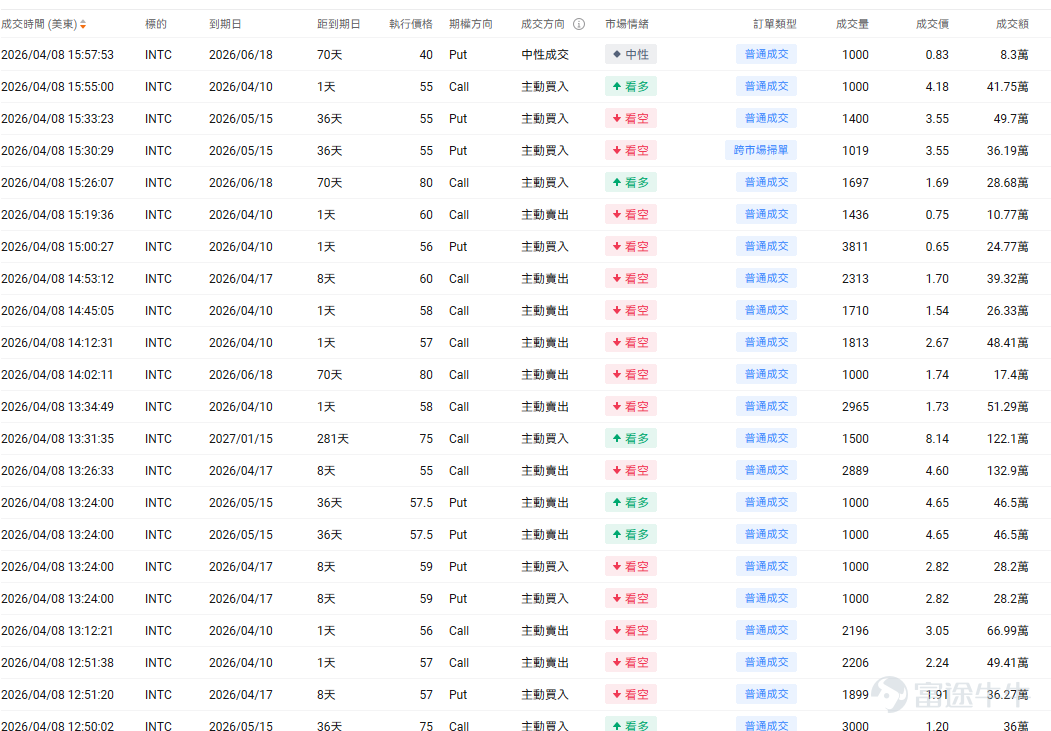This screenshot has width=1051, height=731.
Task: Select turnover value 51.29萬
Action: 1007,407
